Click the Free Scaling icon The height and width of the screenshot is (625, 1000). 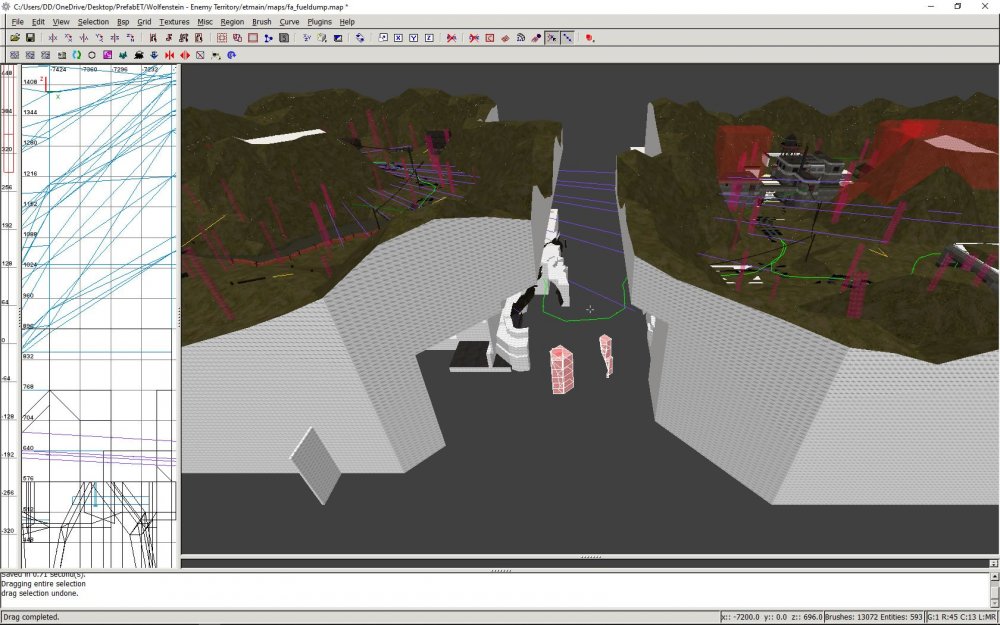point(383,38)
